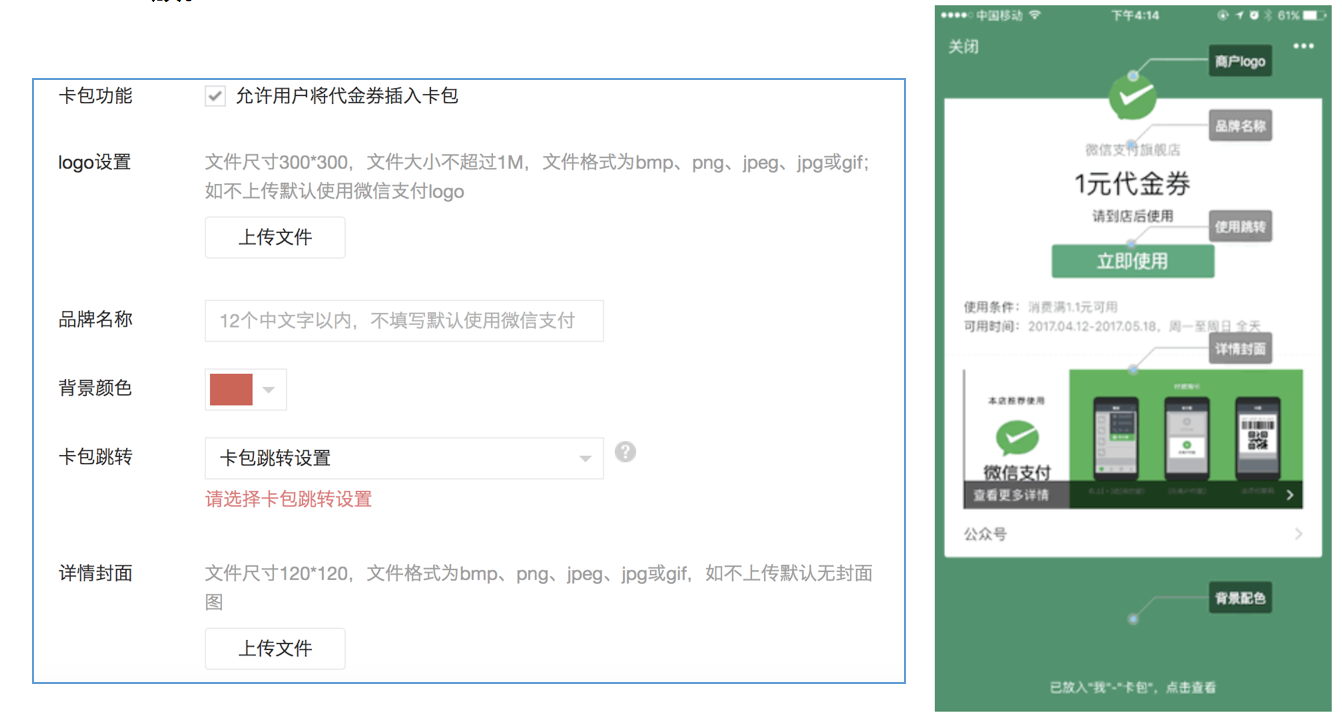Tap the three-dot more menu icon

[x=1302, y=47]
